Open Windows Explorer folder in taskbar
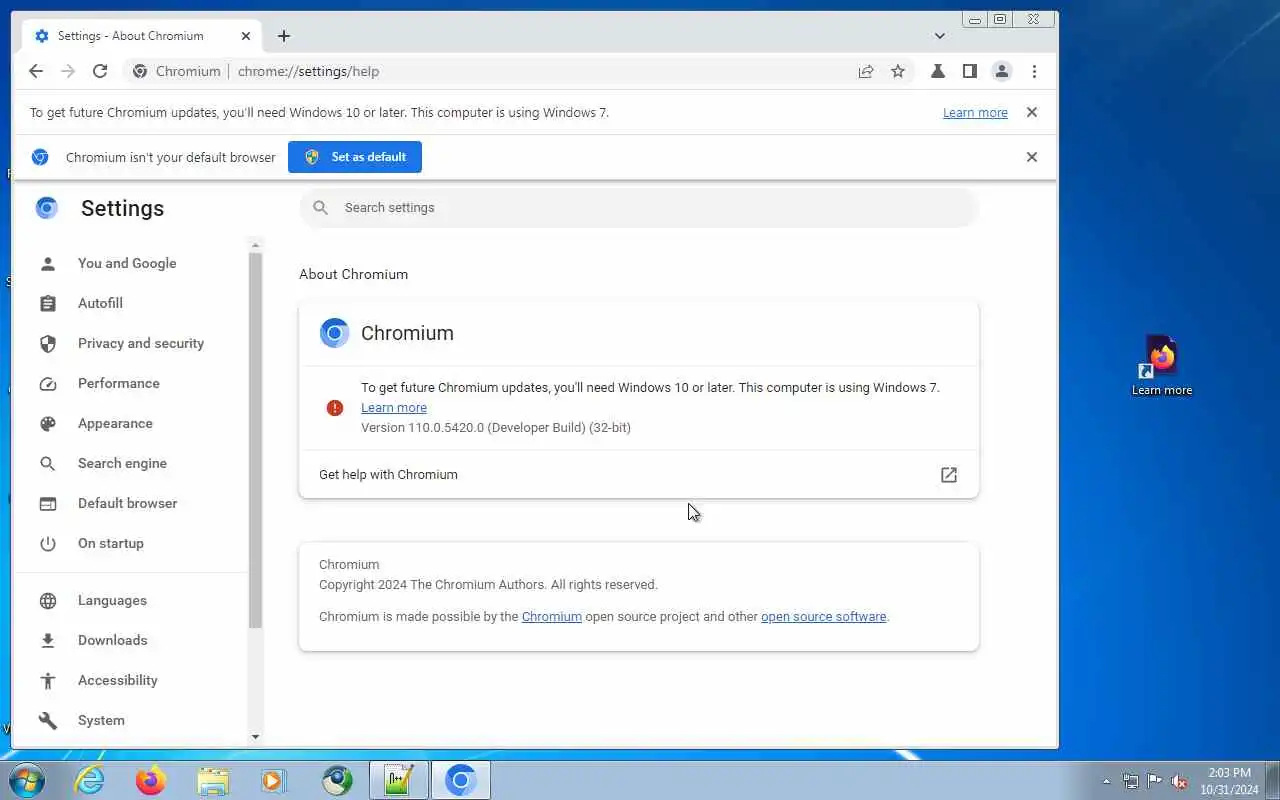This screenshot has height=800, width=1280. click(x=213, y=780)
